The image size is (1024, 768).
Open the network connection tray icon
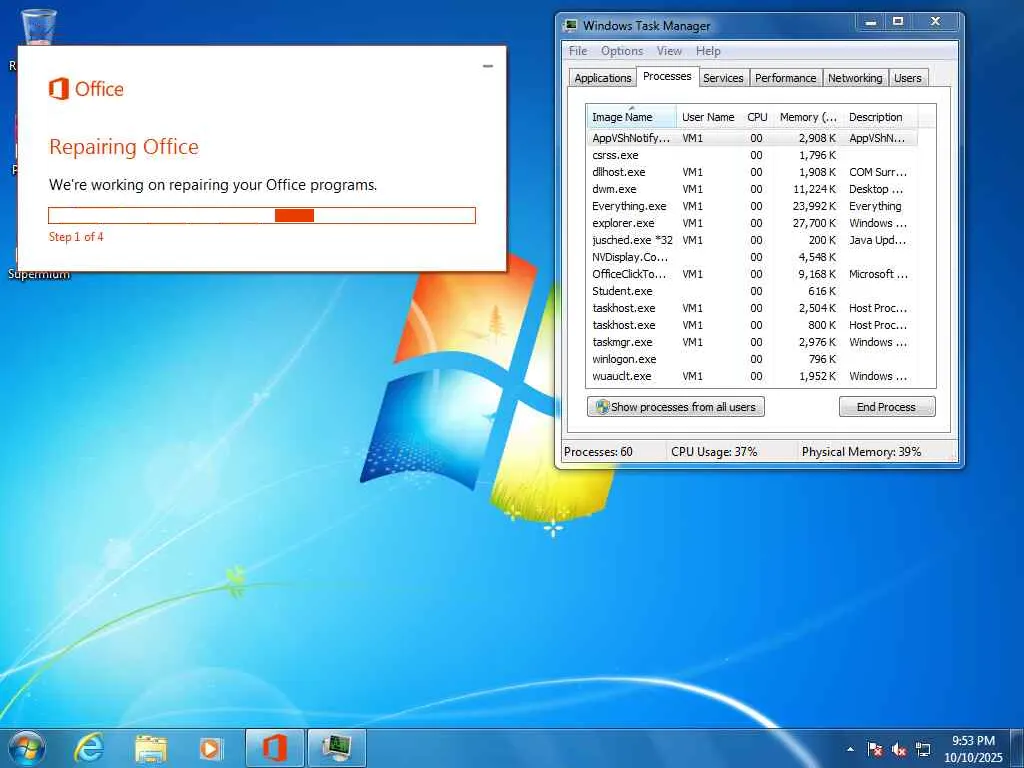click(923, 749)
